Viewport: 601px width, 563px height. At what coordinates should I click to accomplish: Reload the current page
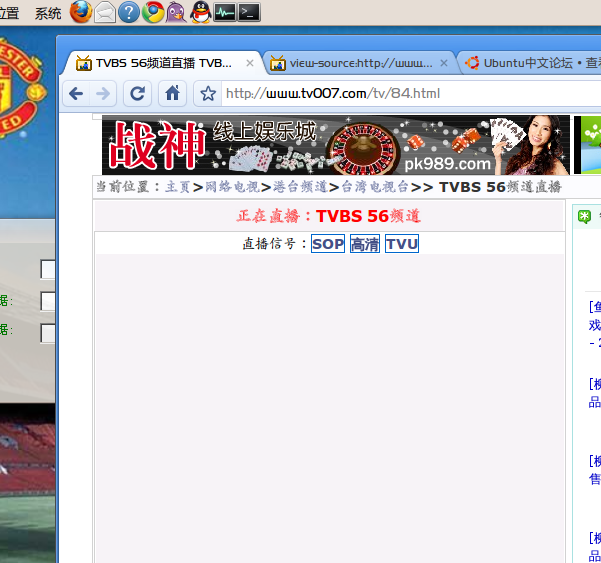click(x=137, y=94)
